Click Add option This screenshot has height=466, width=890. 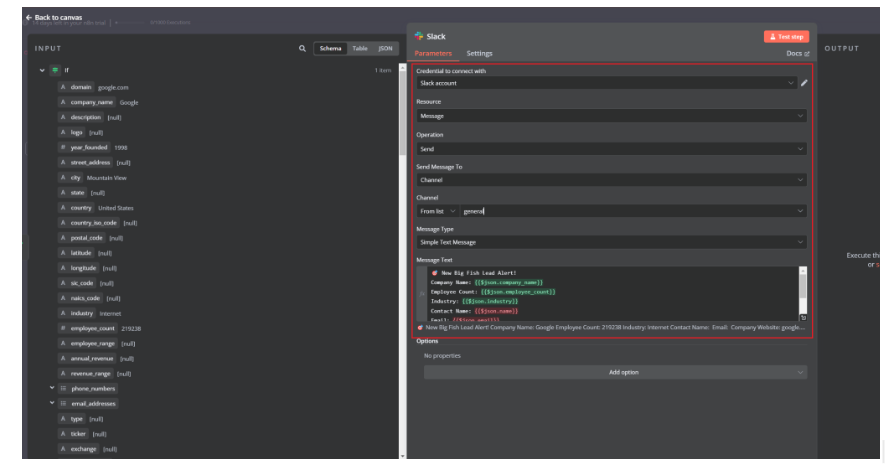click(x=615, y=372)
